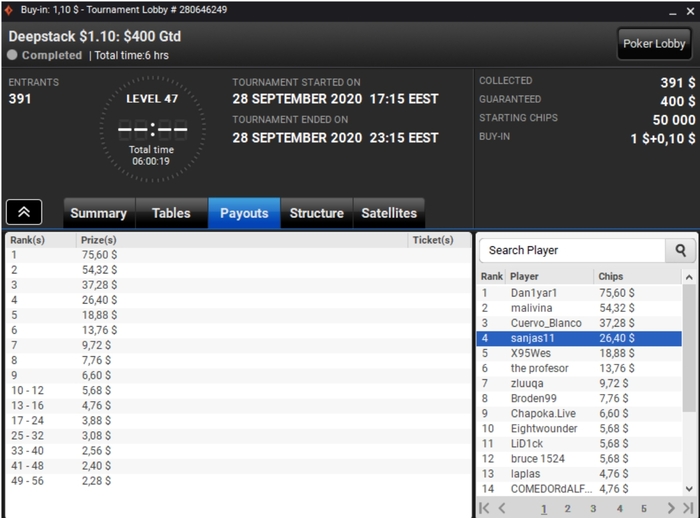Click the player list vertical scrollbar
The width and height of the screenshot is (700, 518).
[x=689, y=348]
